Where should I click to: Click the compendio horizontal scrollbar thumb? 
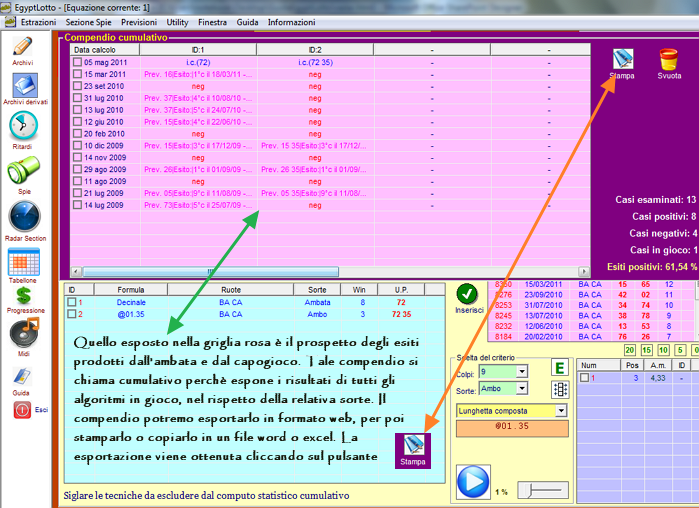(x=210, y=271)
